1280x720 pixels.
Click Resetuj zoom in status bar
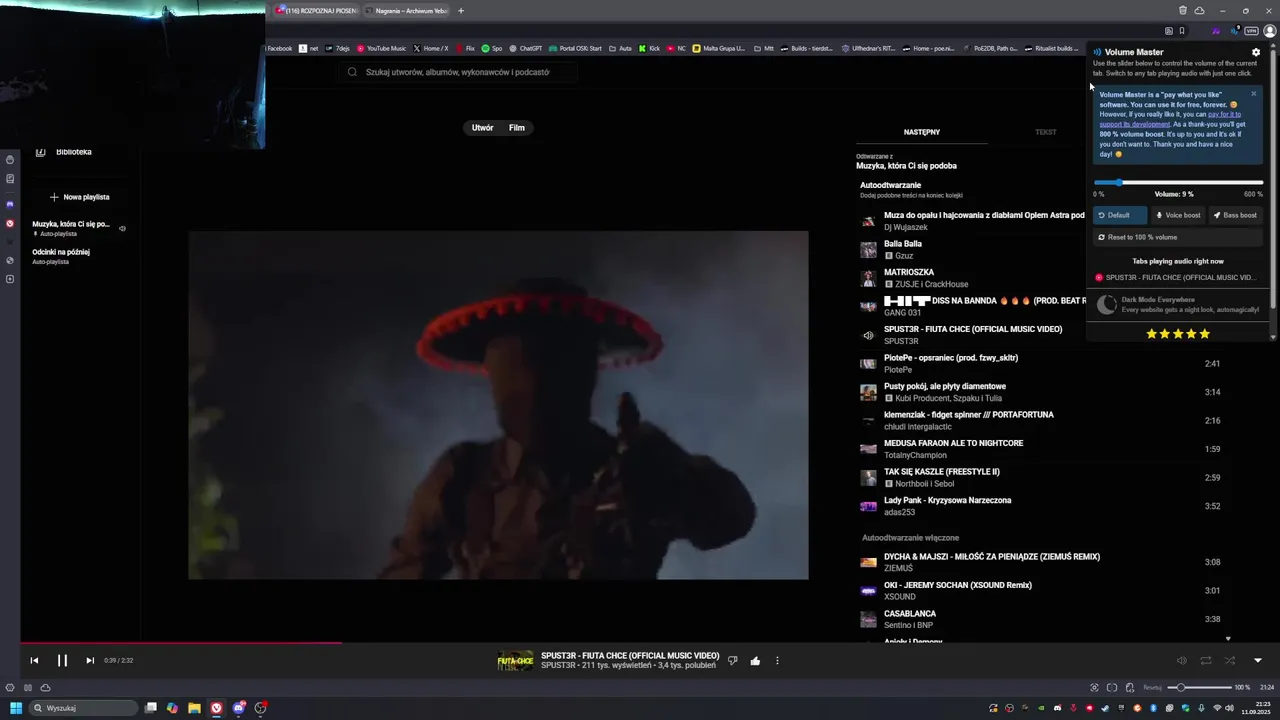pyautogui.click(x=1153, y=688)
